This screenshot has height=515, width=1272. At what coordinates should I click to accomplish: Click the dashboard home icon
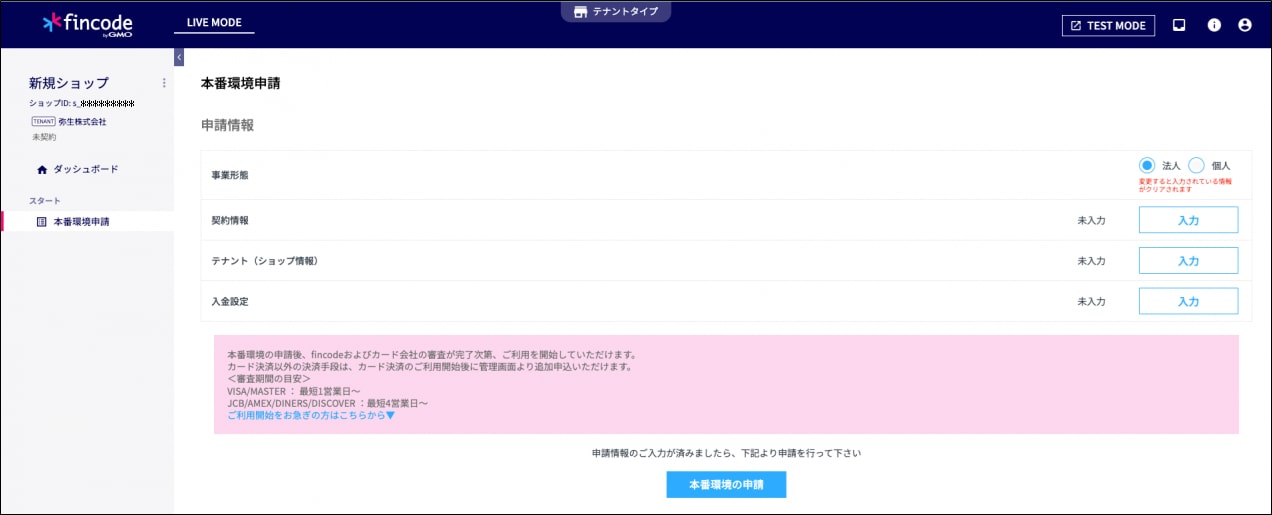pyautogui.click(x=42, y=170)
